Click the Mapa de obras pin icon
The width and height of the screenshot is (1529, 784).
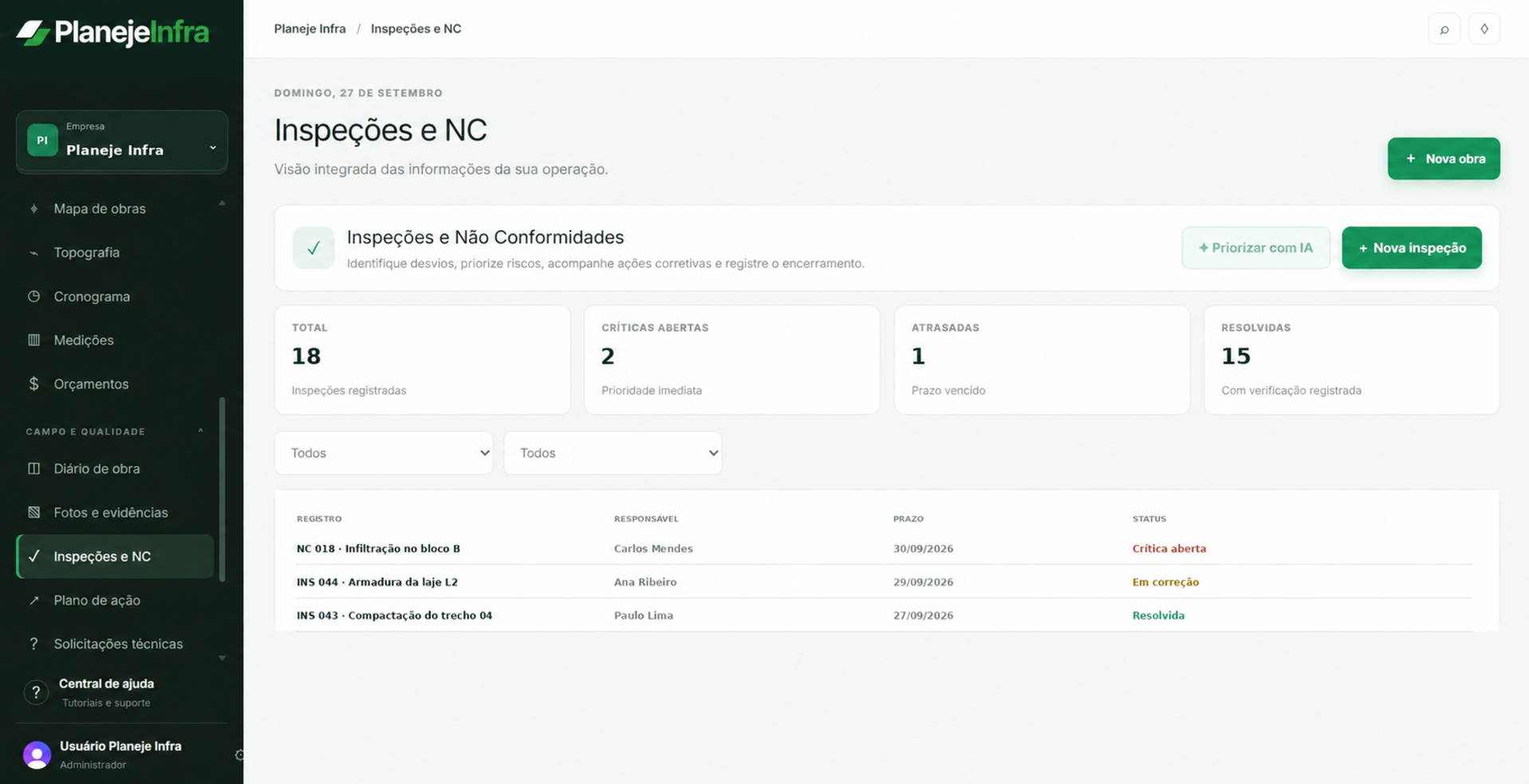(x=33, y=209)
